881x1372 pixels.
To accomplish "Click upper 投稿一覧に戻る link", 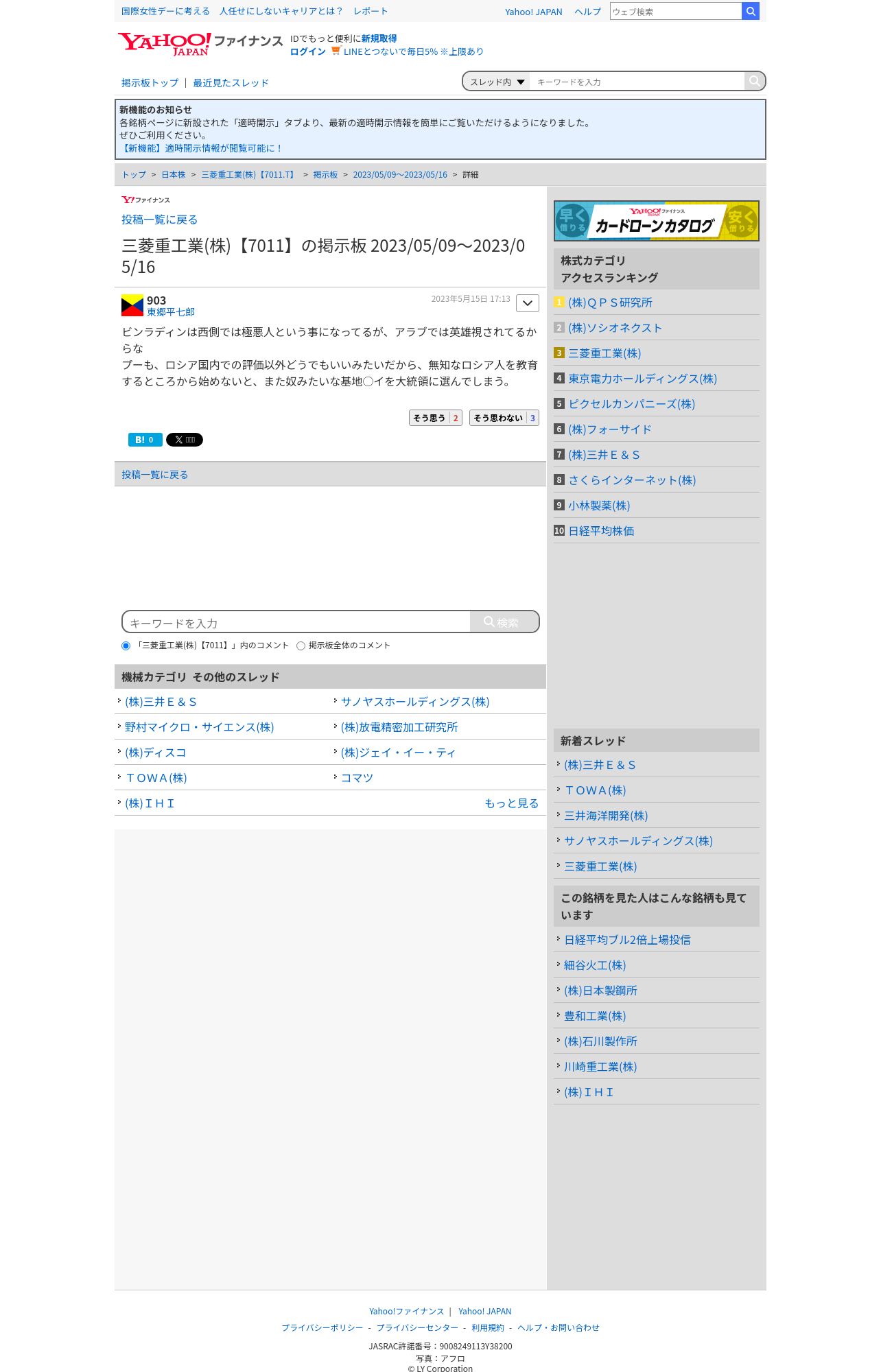I will click(159, 220).
